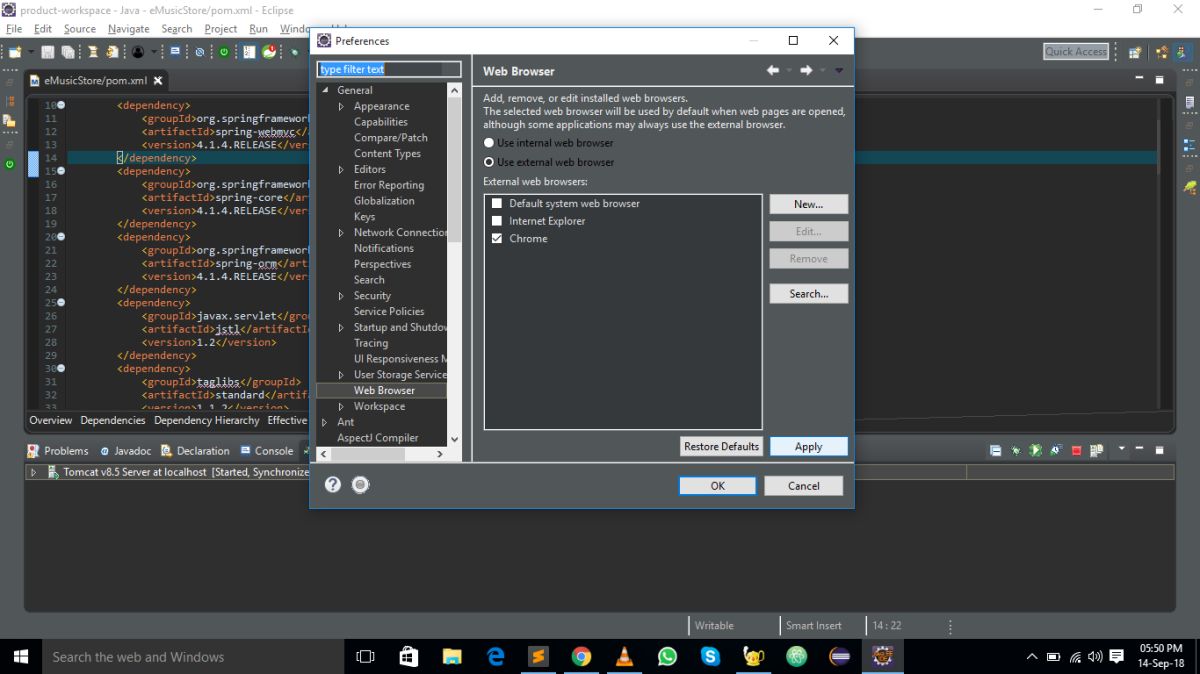Confirm Preferences with the OK button

717,485
